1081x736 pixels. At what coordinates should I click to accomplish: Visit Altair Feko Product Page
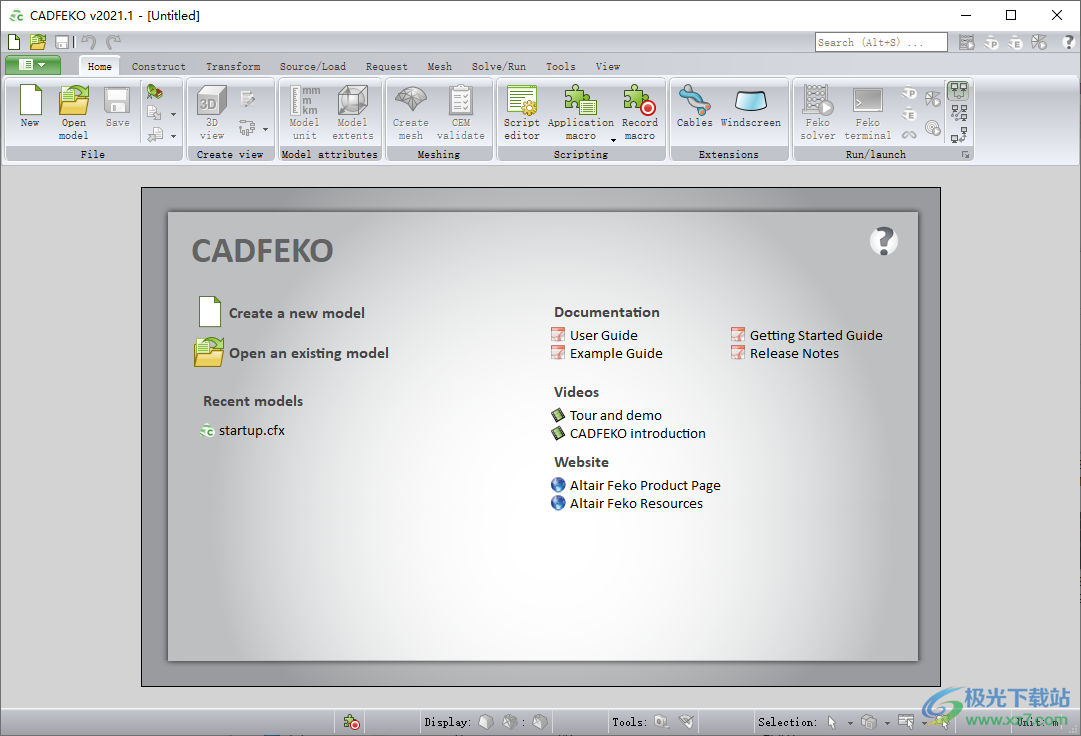[x=636, y=486]
